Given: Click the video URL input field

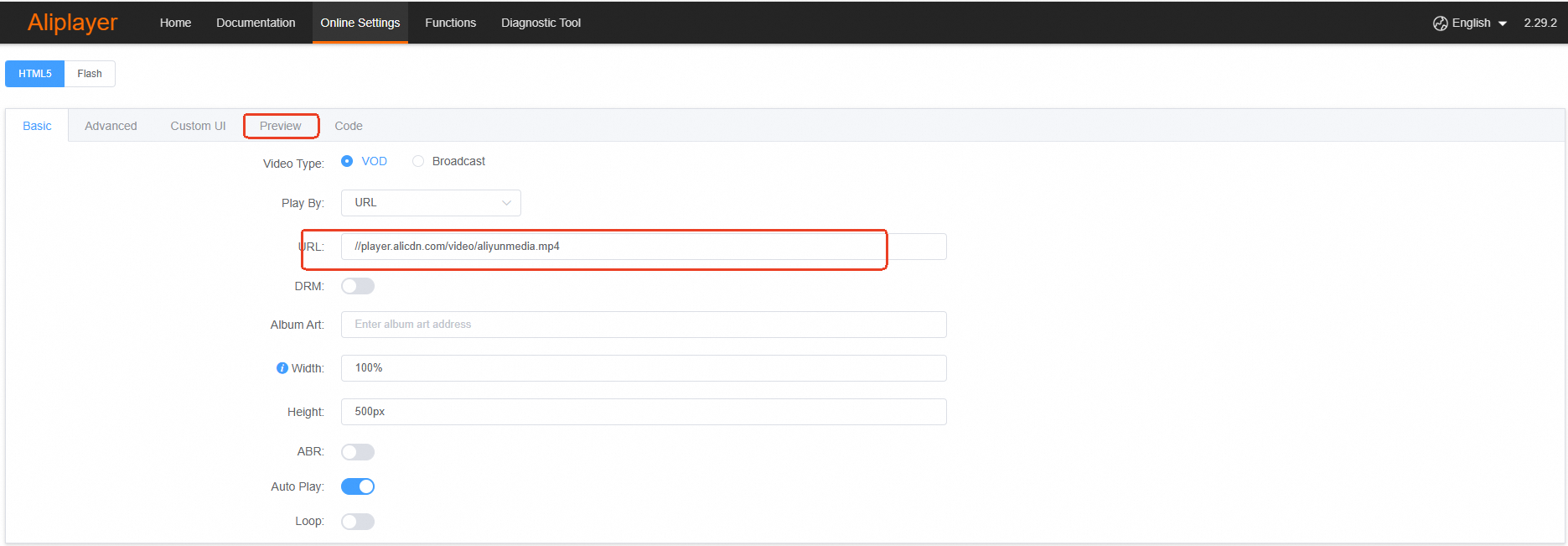Looking at the screenshot, I should click(644, 247).
